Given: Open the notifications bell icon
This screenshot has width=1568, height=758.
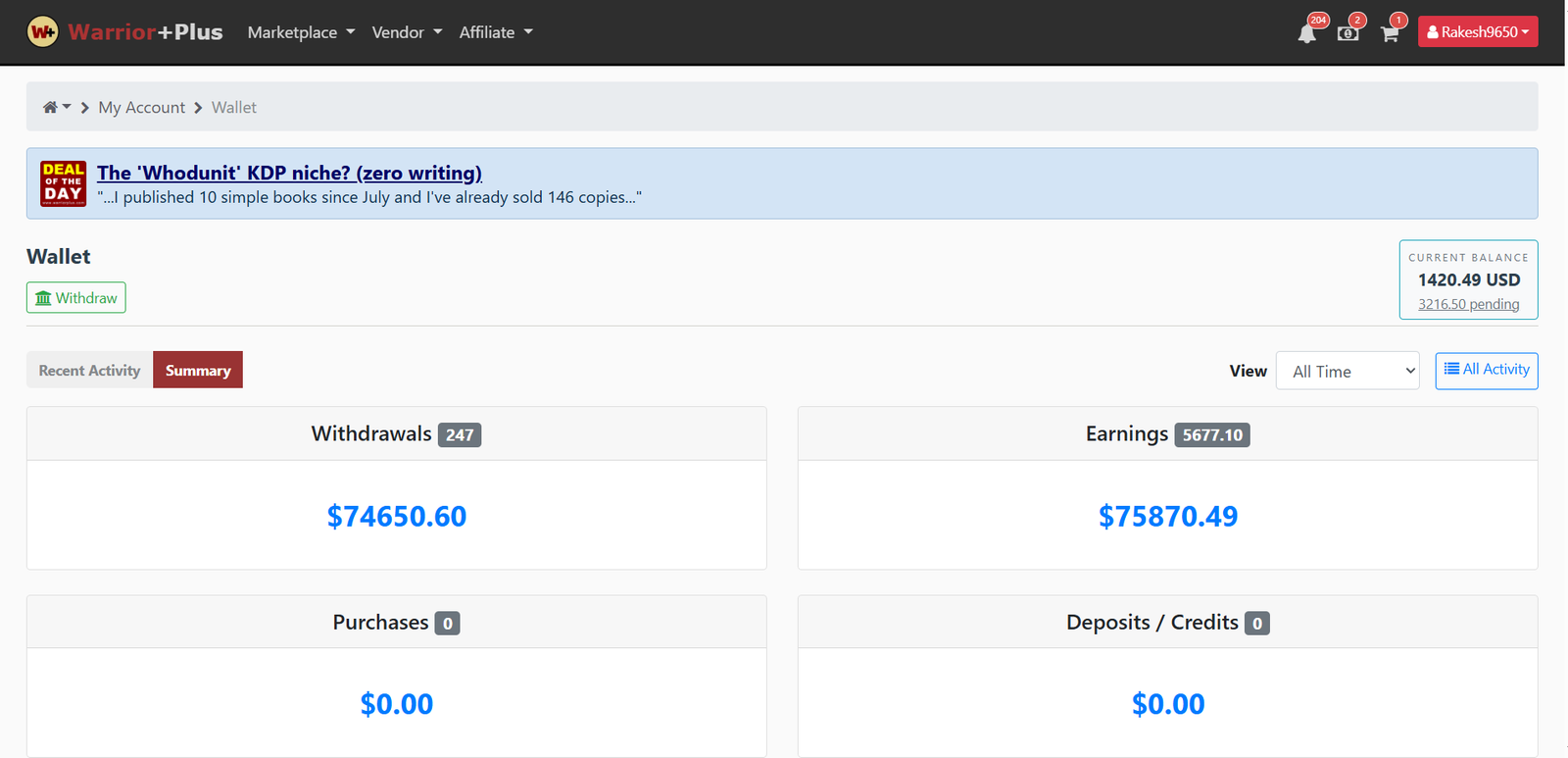Looking at the screenshot, I should point(1307,33).
